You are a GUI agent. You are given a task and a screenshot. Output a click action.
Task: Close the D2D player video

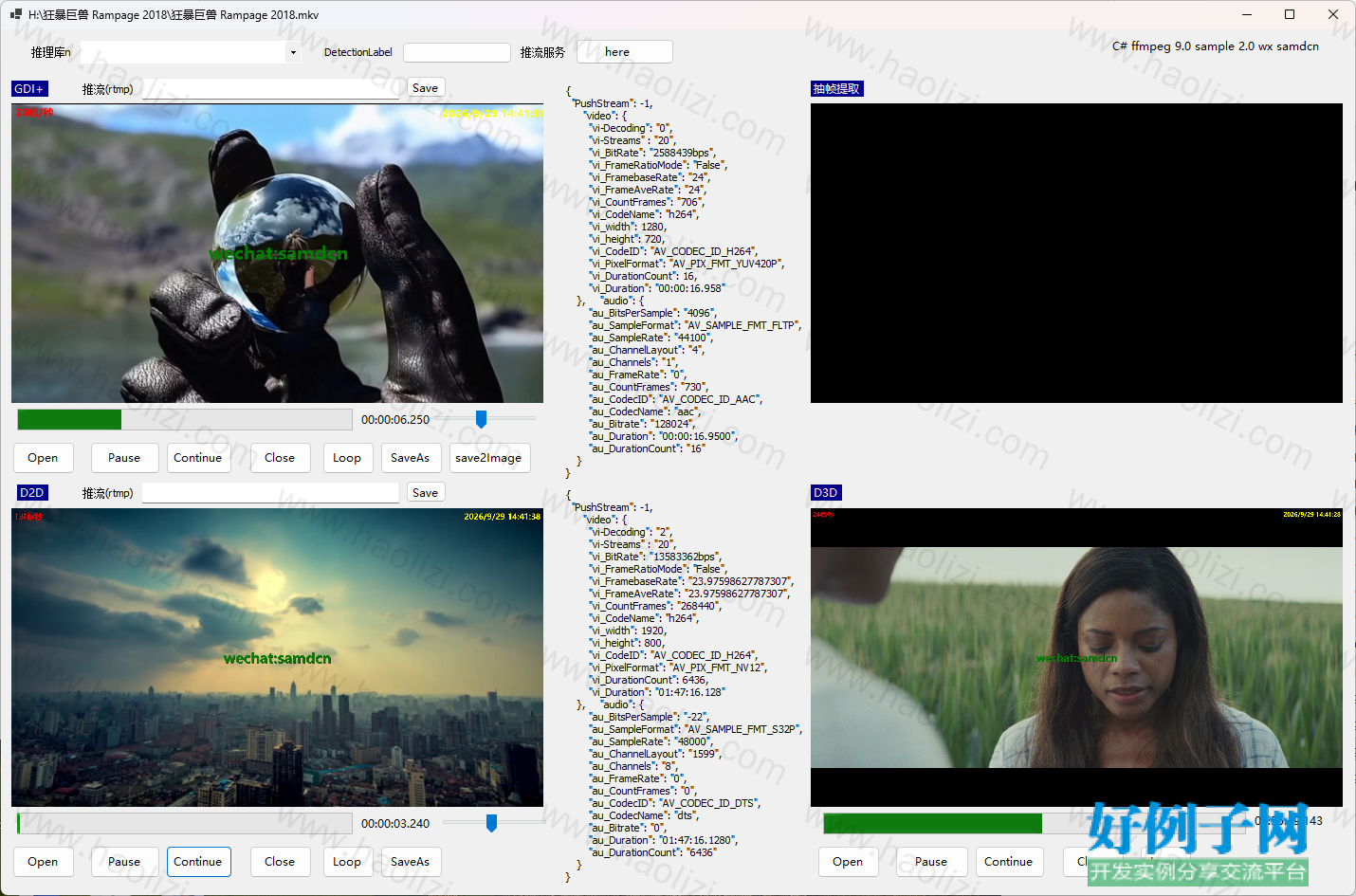[280, 862]
